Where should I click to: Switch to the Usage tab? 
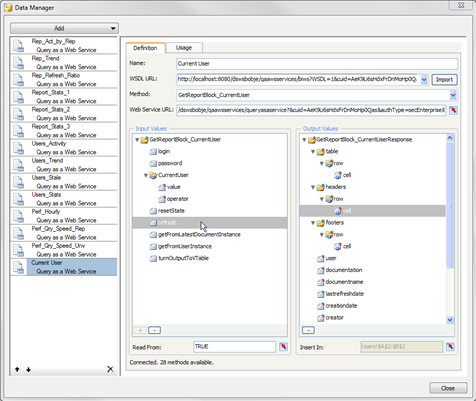click(x=184, y=48)
